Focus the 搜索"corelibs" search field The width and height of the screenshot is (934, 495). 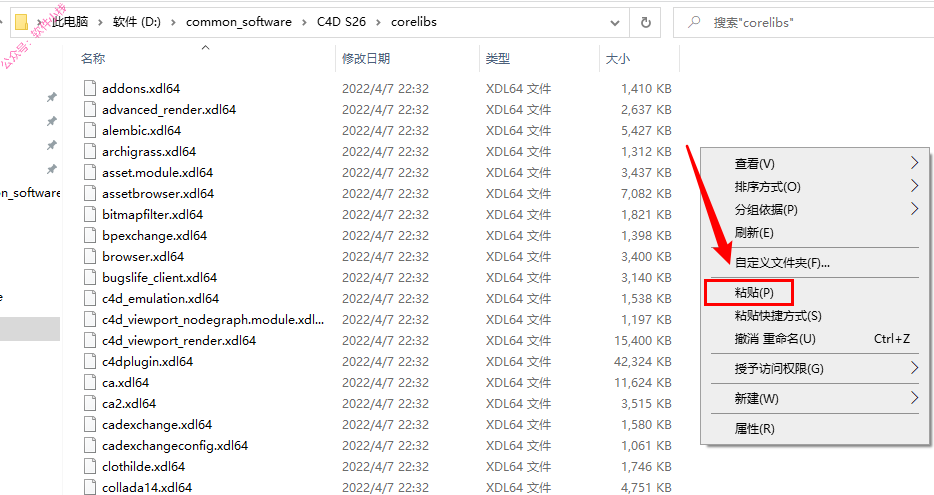point(804,22)
